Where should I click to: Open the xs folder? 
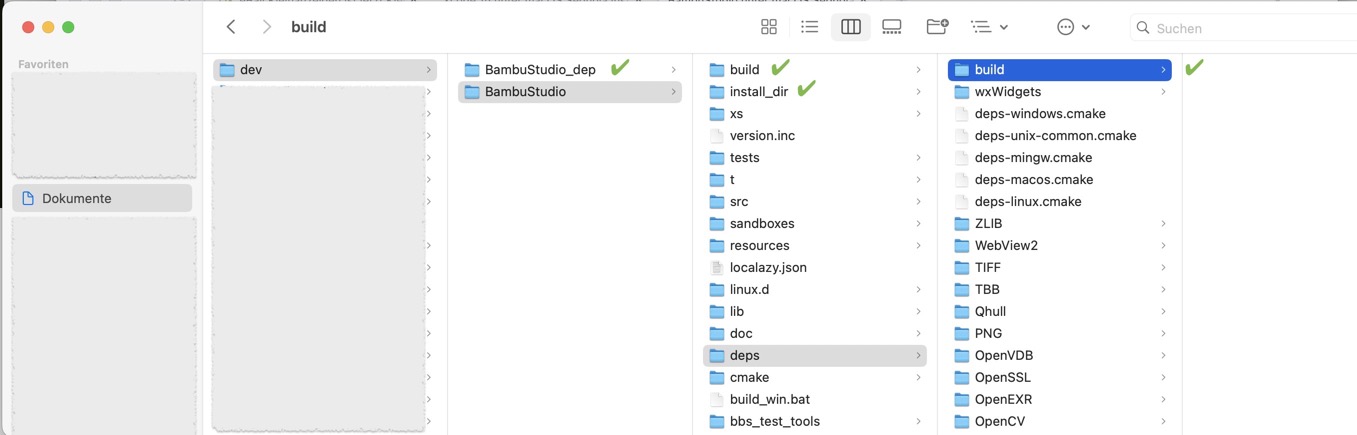815,114
